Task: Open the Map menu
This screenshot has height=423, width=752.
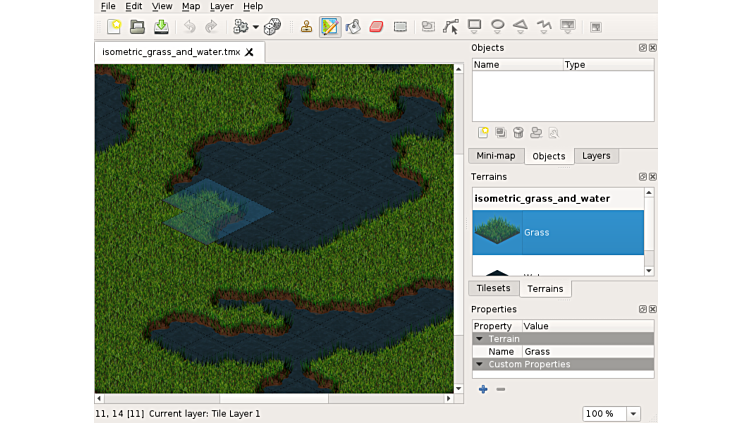Action: click(190, 6)
